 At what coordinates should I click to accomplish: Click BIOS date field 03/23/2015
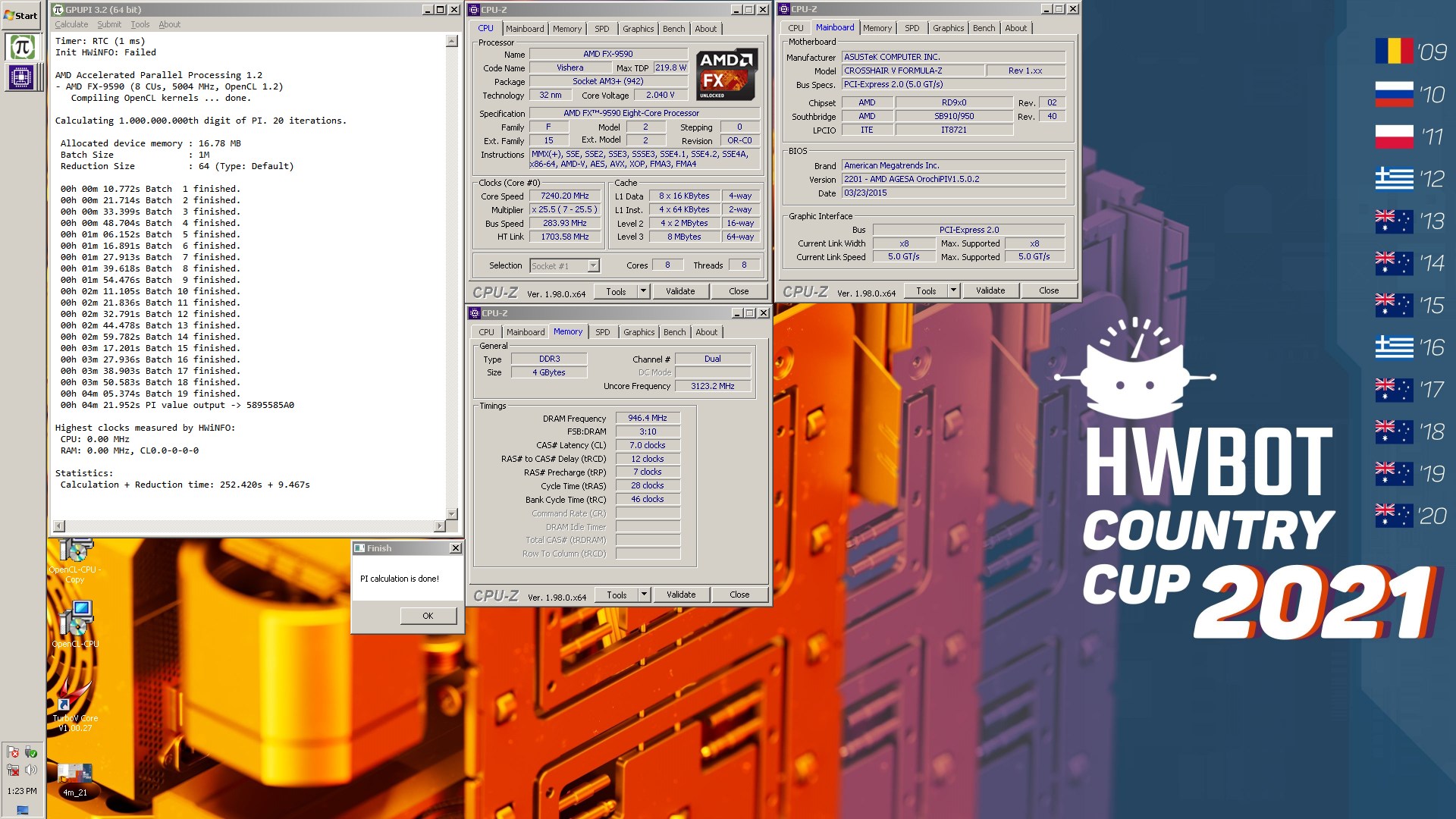953,193
